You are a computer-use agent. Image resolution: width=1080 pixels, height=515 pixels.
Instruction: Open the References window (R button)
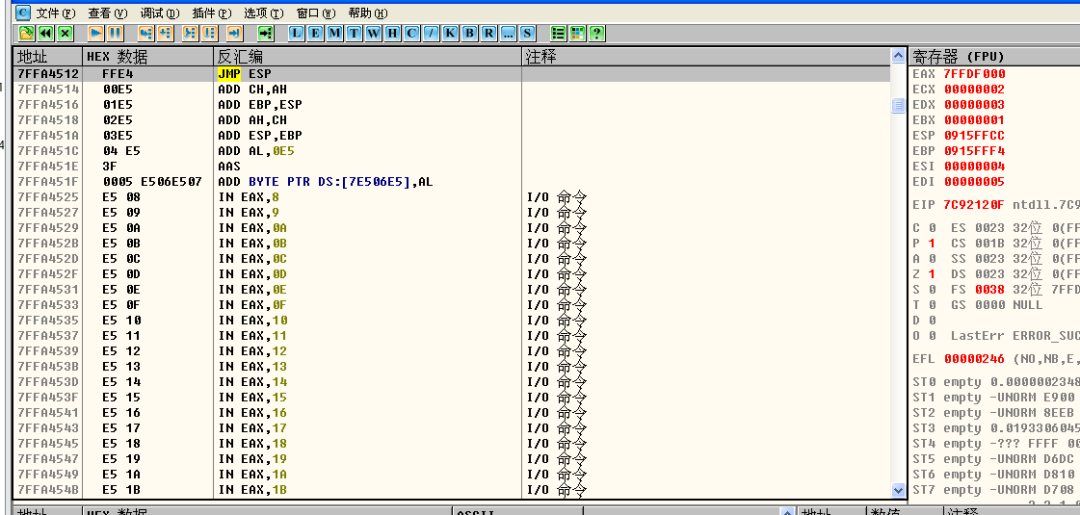click(489, 33)
